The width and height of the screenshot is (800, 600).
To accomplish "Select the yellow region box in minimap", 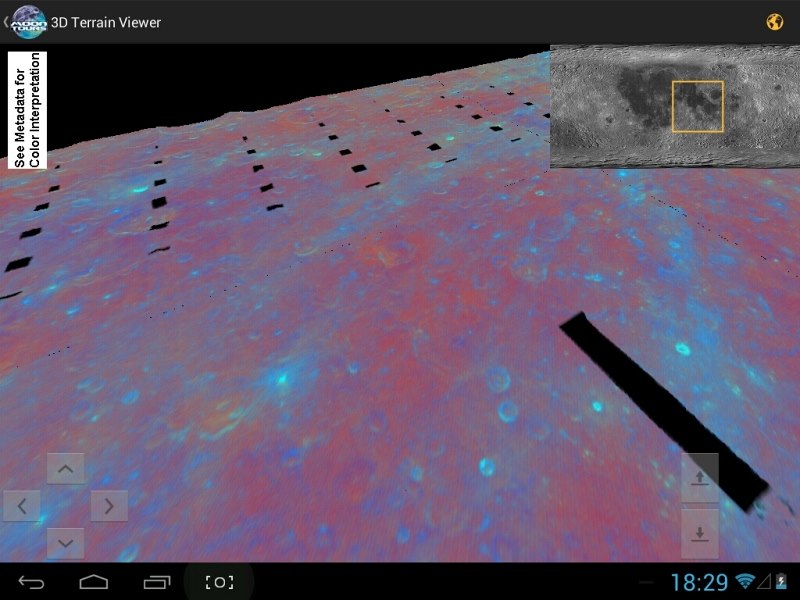I will (x=697, y=107).
